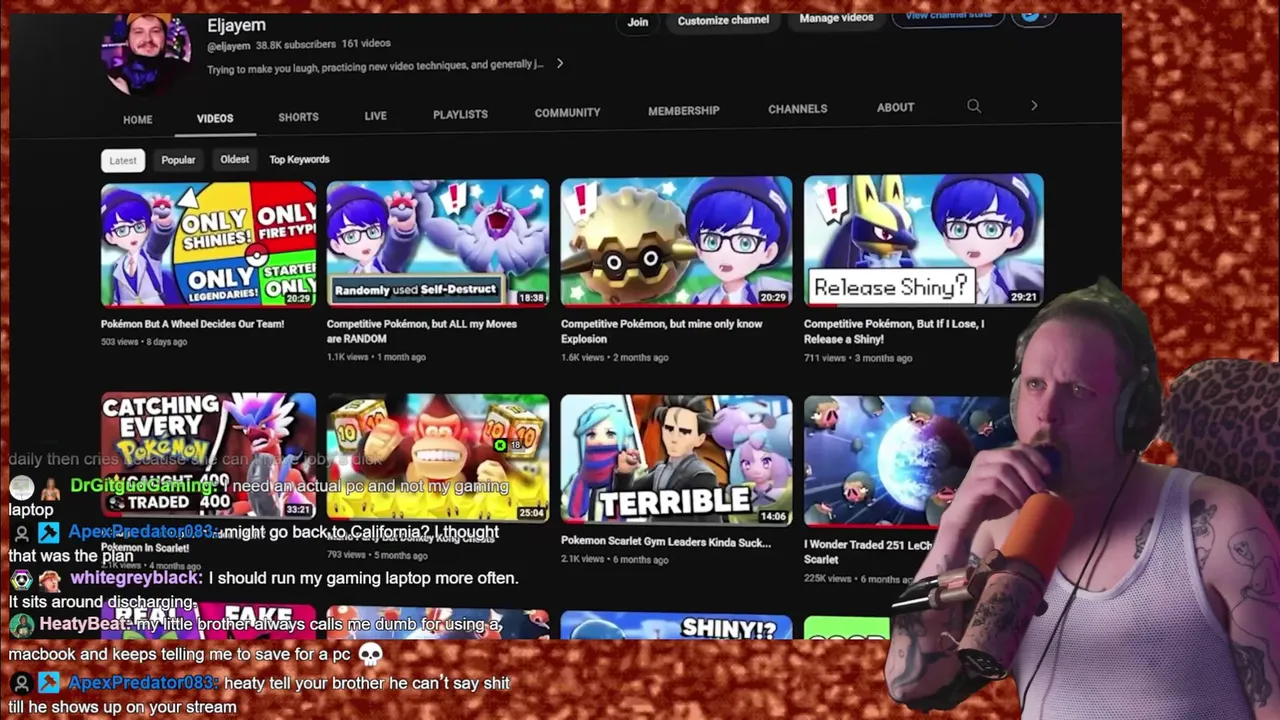
Task: Click ApexPredator083 in the California chat message
Action: (142, 533)
